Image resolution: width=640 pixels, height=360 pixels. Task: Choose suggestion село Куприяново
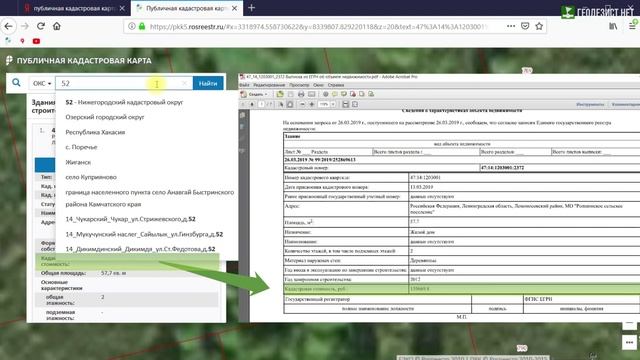(91, 177)
